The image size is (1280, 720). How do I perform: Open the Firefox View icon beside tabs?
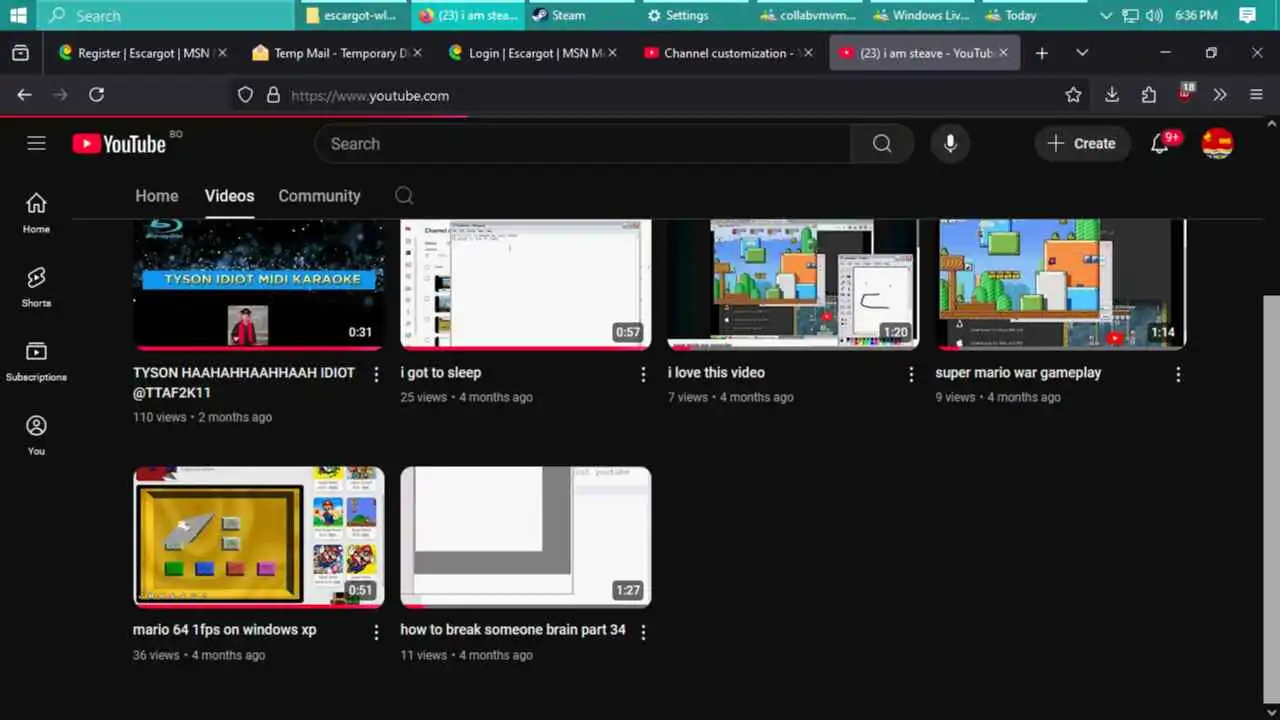[x=20, y=53]
